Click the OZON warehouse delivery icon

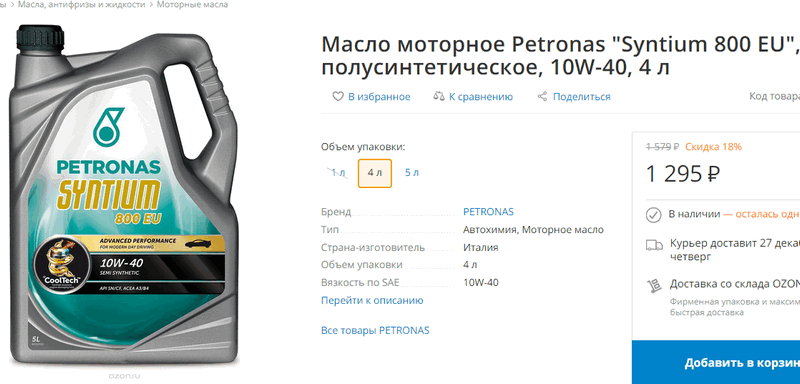click(x=653, y=284)
